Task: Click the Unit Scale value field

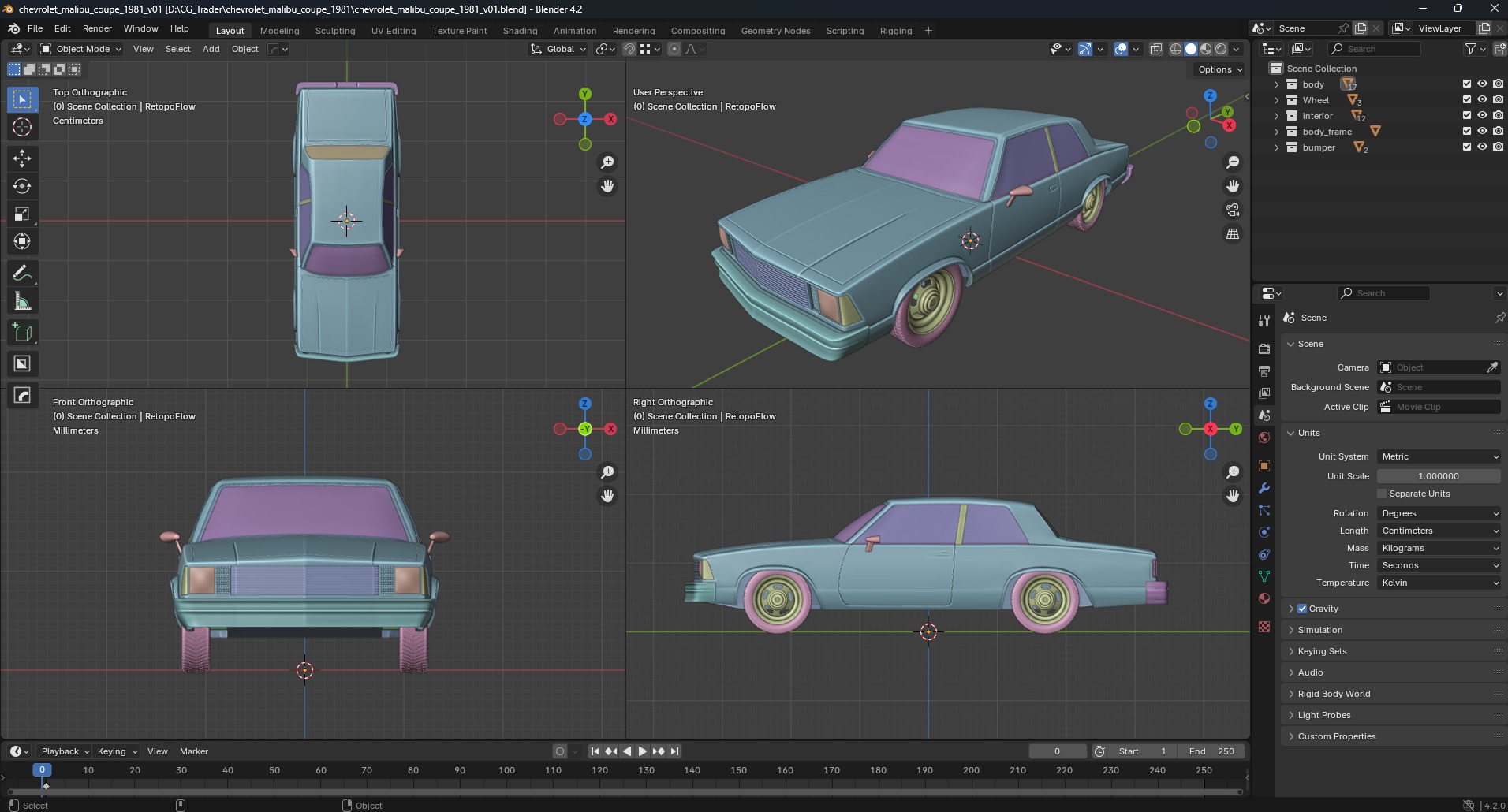Action: pyautogui.click(x=1438, y=476)
